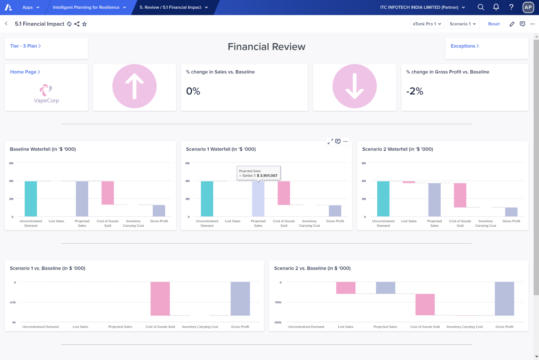Image resolution: width=539 pixels, height=360 pixels.
Task: Click the pink Cost of Goods Sold bar in Scenario 1 vs. Baseline
Action: 160,299
